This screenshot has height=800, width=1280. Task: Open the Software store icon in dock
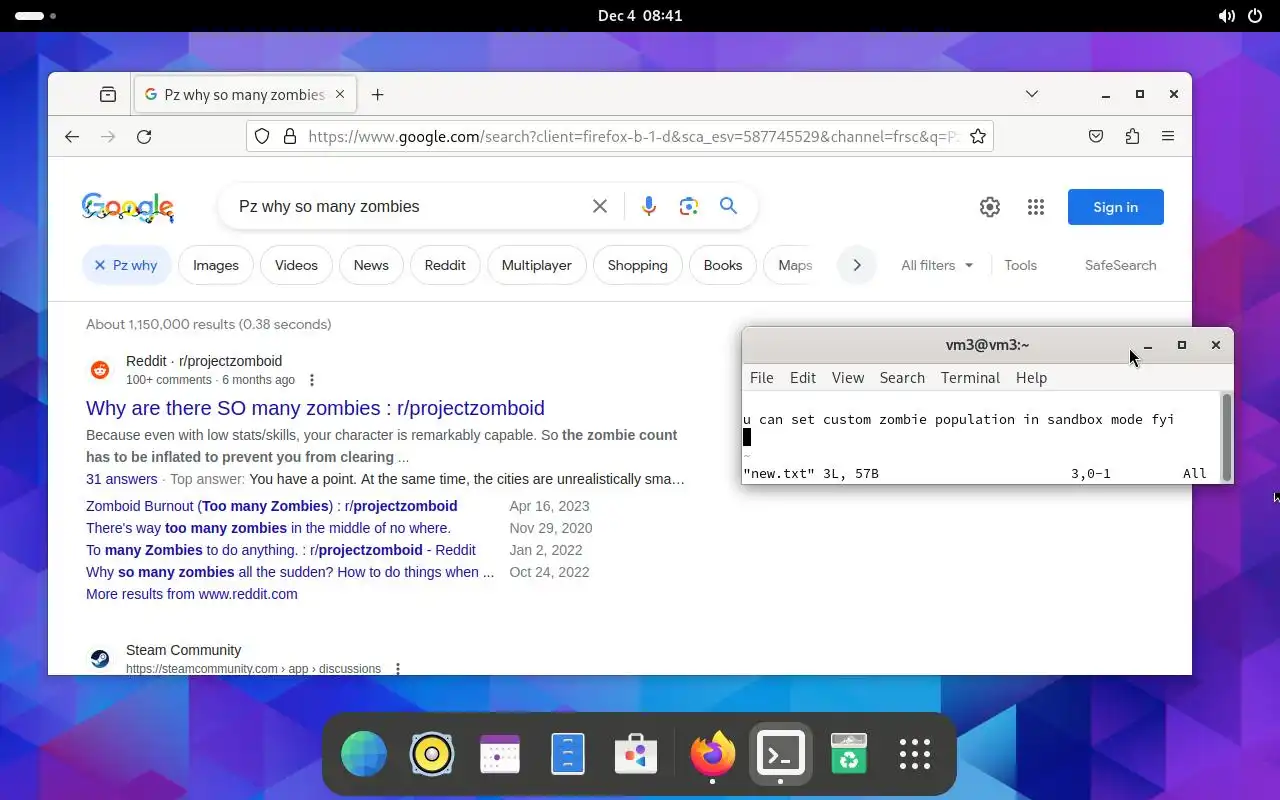[x=636, y=753]
